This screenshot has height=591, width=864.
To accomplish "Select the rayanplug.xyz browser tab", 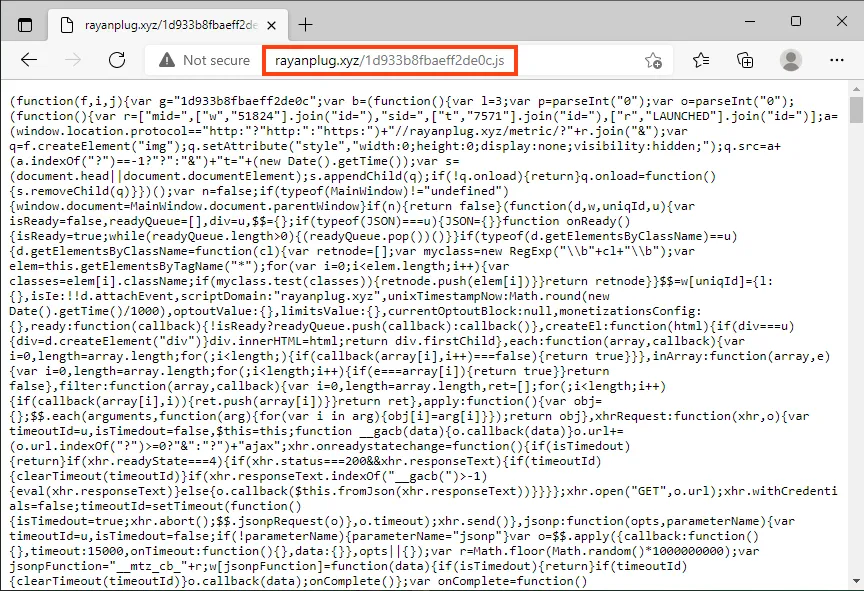I will coord(169,25).
